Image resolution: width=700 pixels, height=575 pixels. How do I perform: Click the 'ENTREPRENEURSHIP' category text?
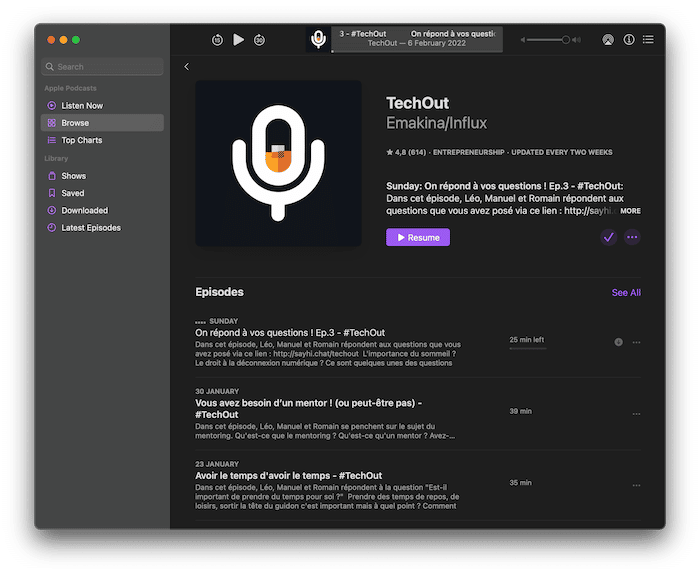tap(468, 152)
